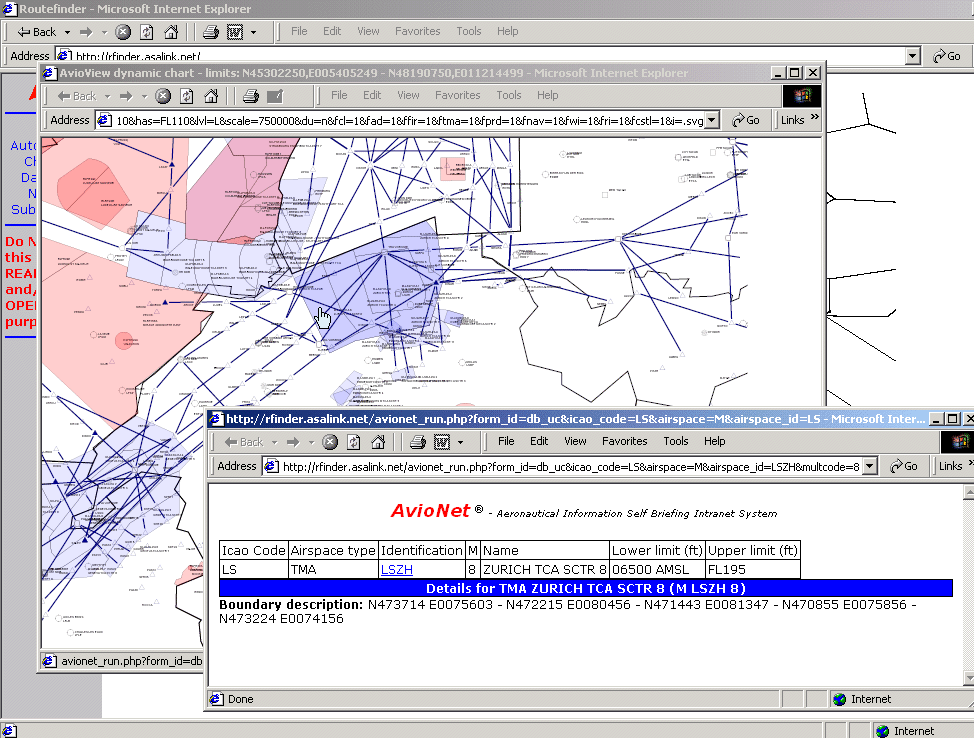Click Links toolbar label in AvioView window
974x738 pixels.
(793, 120)
